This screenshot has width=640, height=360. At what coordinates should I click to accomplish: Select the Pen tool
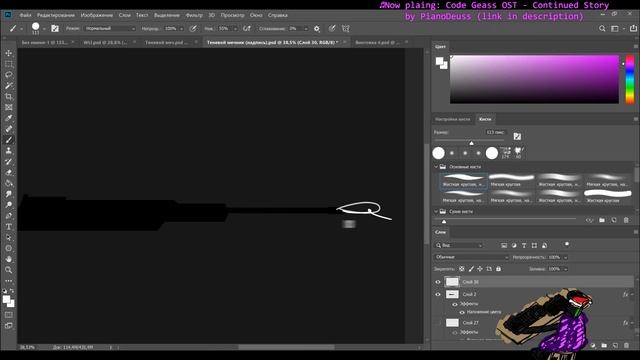[x=9, y=216]
